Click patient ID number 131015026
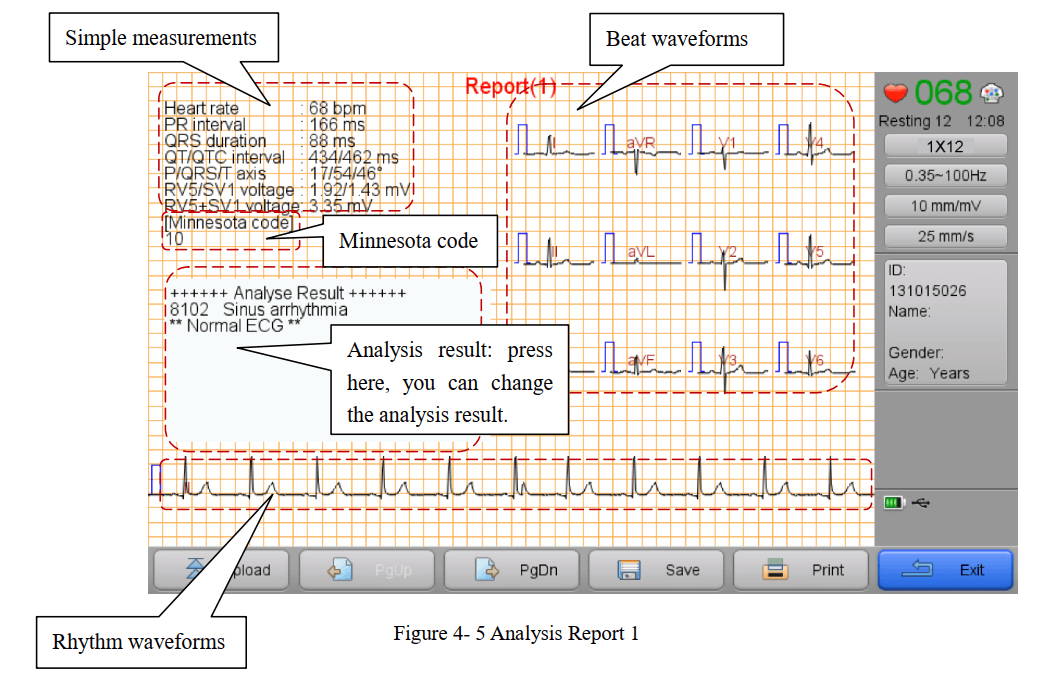1061x681 pixels. click(x=928, y=291)
